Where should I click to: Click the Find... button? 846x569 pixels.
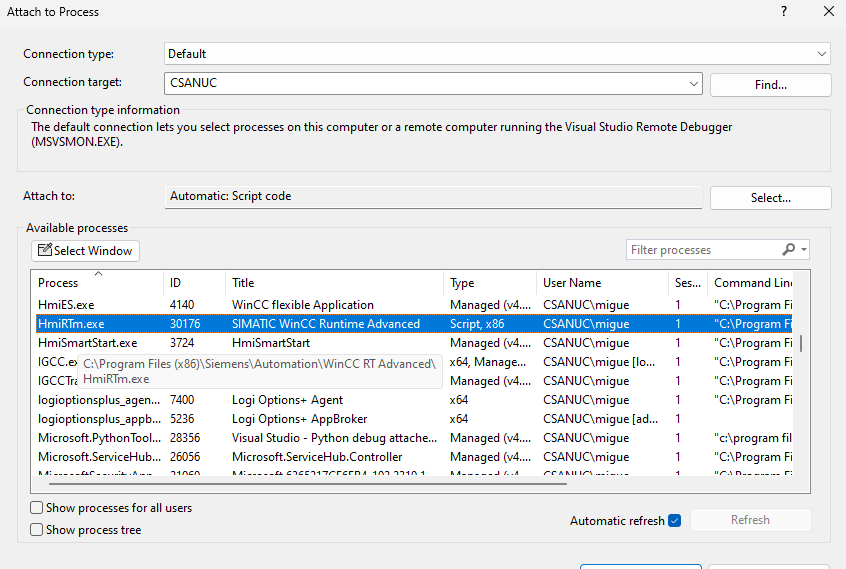click(770, 85)
